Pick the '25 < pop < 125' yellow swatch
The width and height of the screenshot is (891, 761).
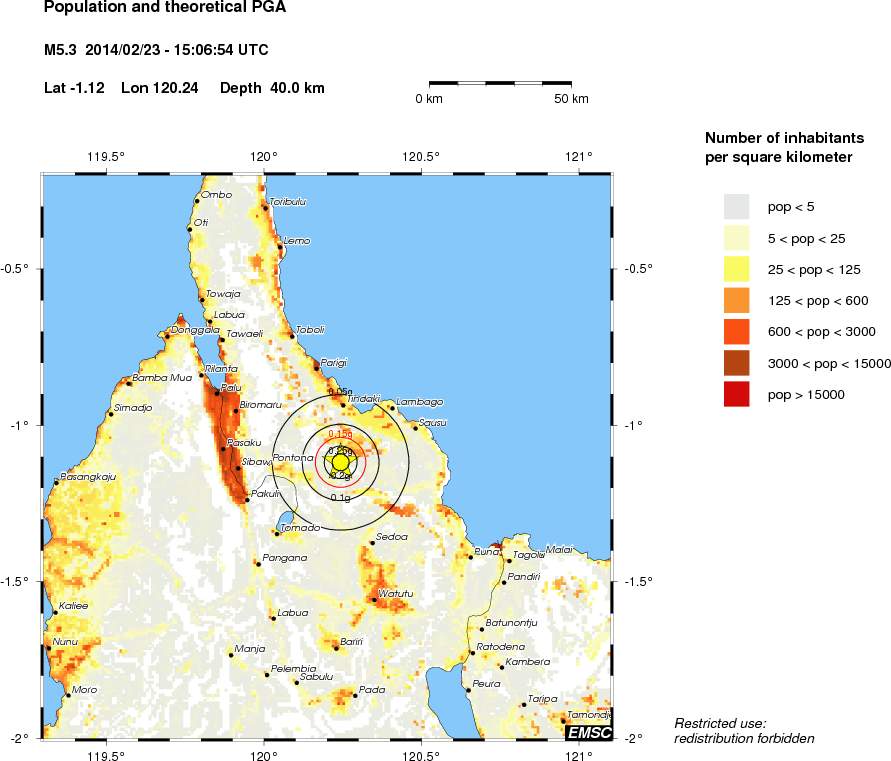[x=736, y=268]
